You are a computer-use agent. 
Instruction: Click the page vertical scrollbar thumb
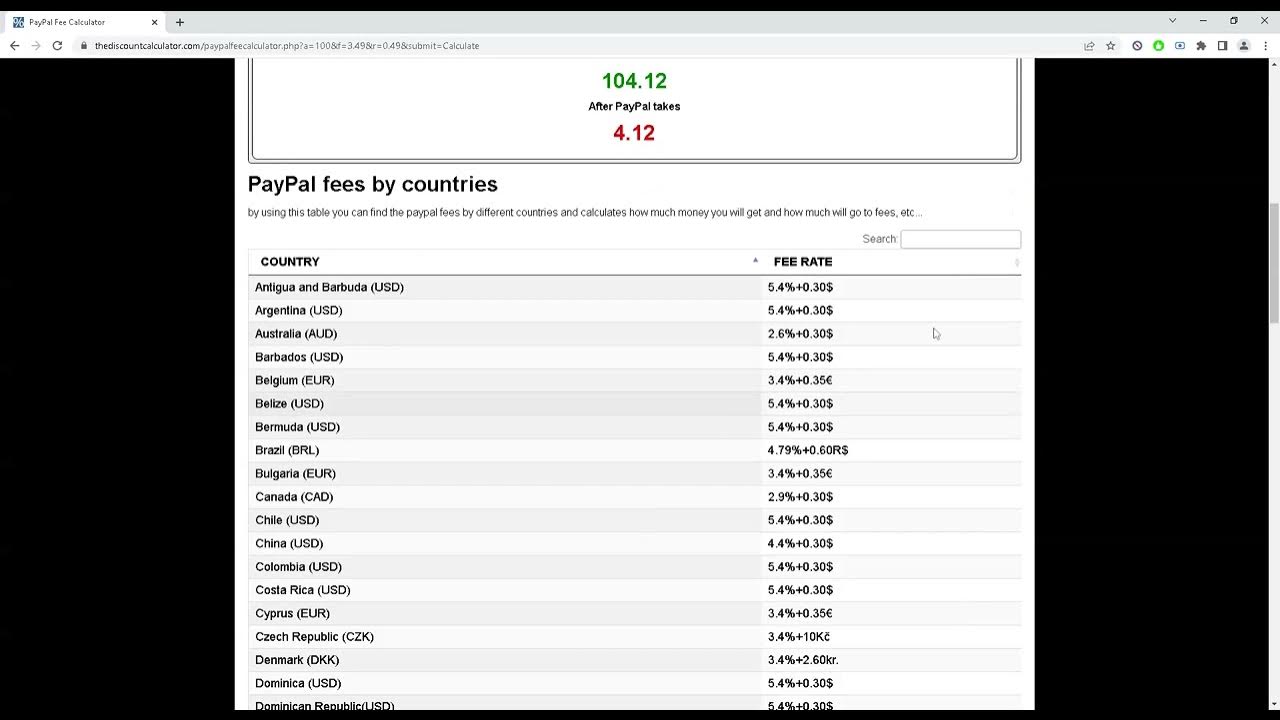pyautogui.click(x=1274, y=263)
